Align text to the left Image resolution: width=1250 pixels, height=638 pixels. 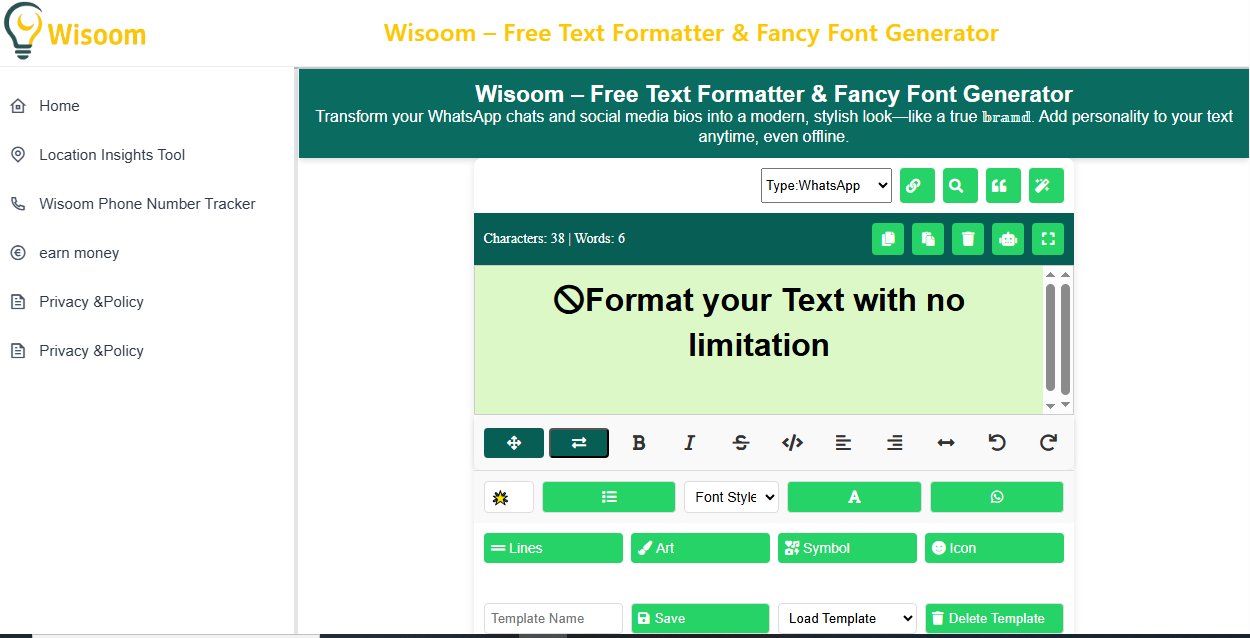point(844,443)
